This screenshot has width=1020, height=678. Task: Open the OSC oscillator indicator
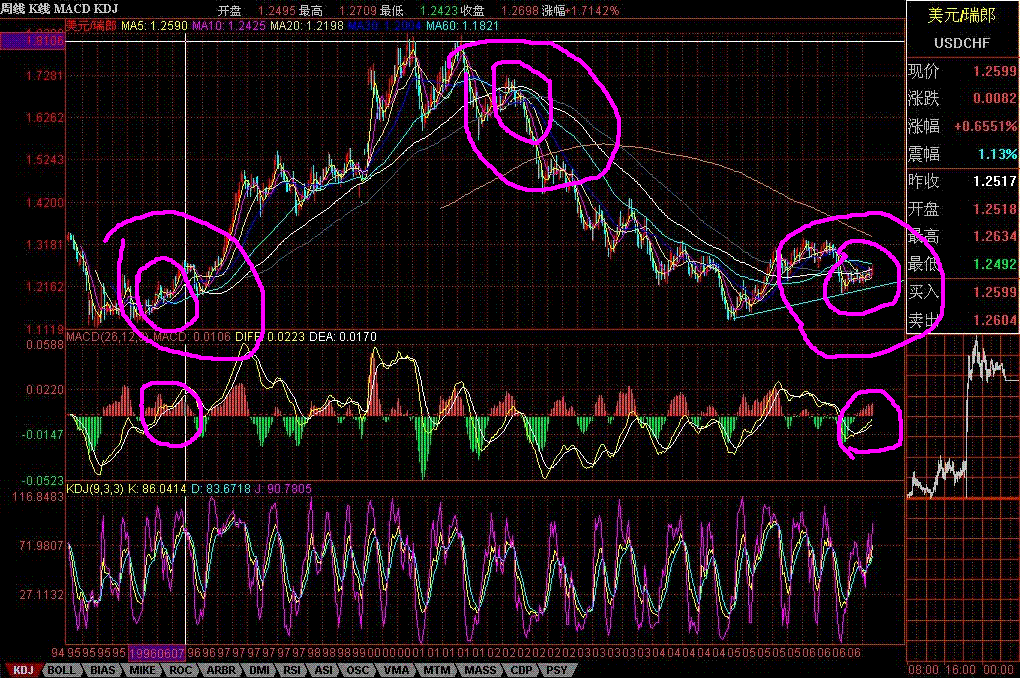click(356, 671)
